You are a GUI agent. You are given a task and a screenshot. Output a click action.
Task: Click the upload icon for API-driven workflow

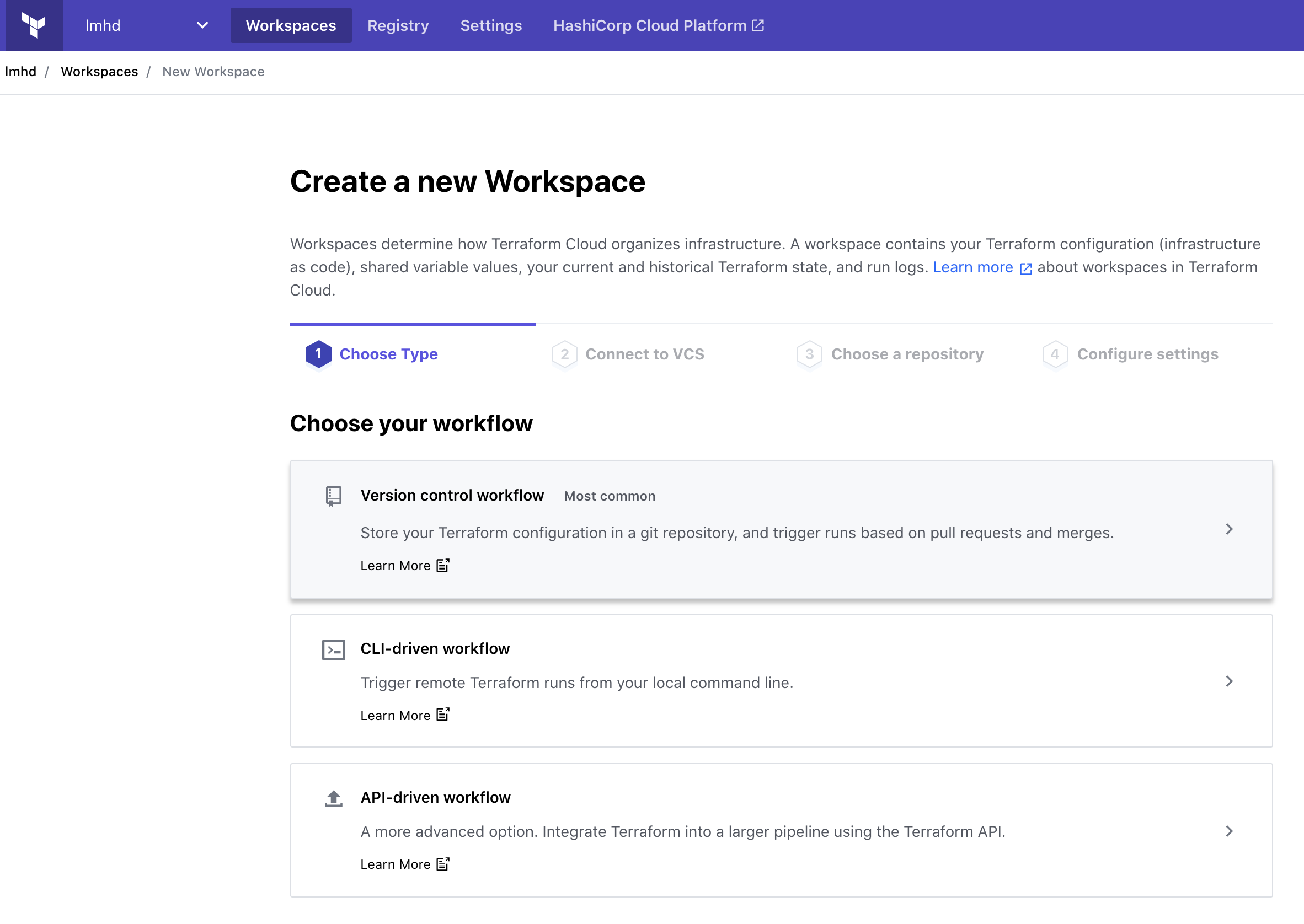pos(333,798)
